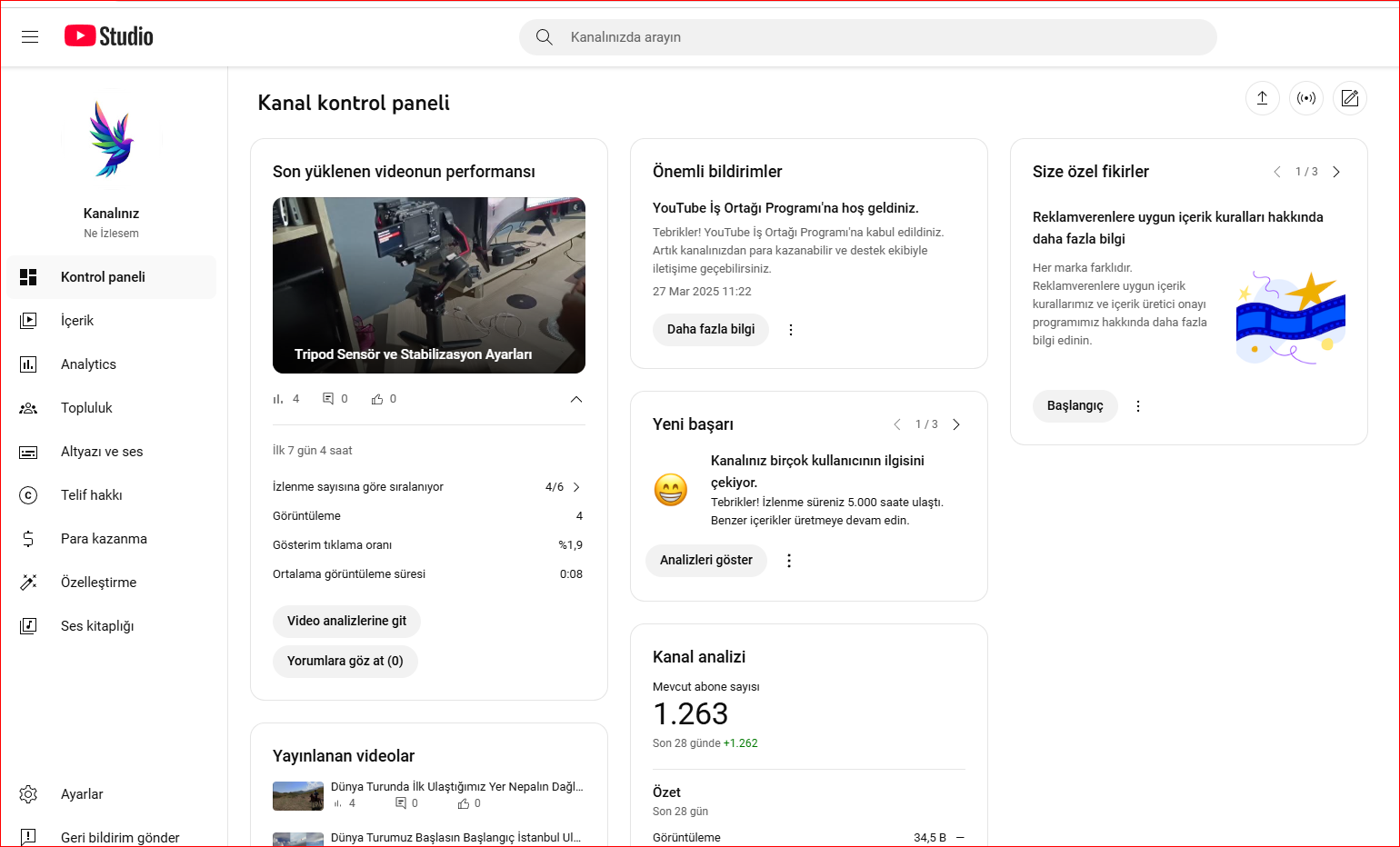Open three-dot menu beside Başlangıç
The height and width of the screenshot is (847, 1400).
[1138, 406]
